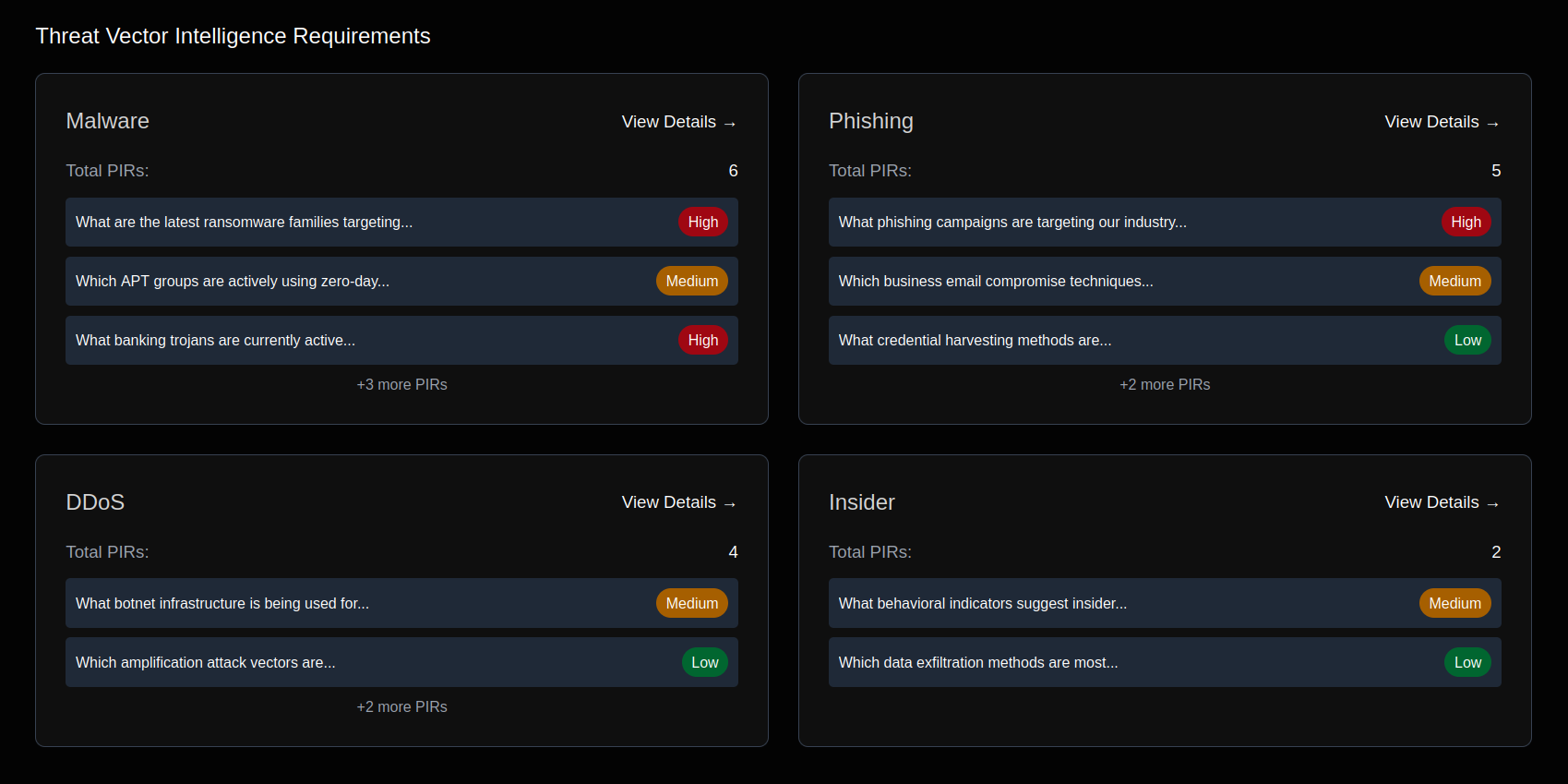Open the Malware card title
Viewport: 1568px width, 784px height.
pos(108,121)
